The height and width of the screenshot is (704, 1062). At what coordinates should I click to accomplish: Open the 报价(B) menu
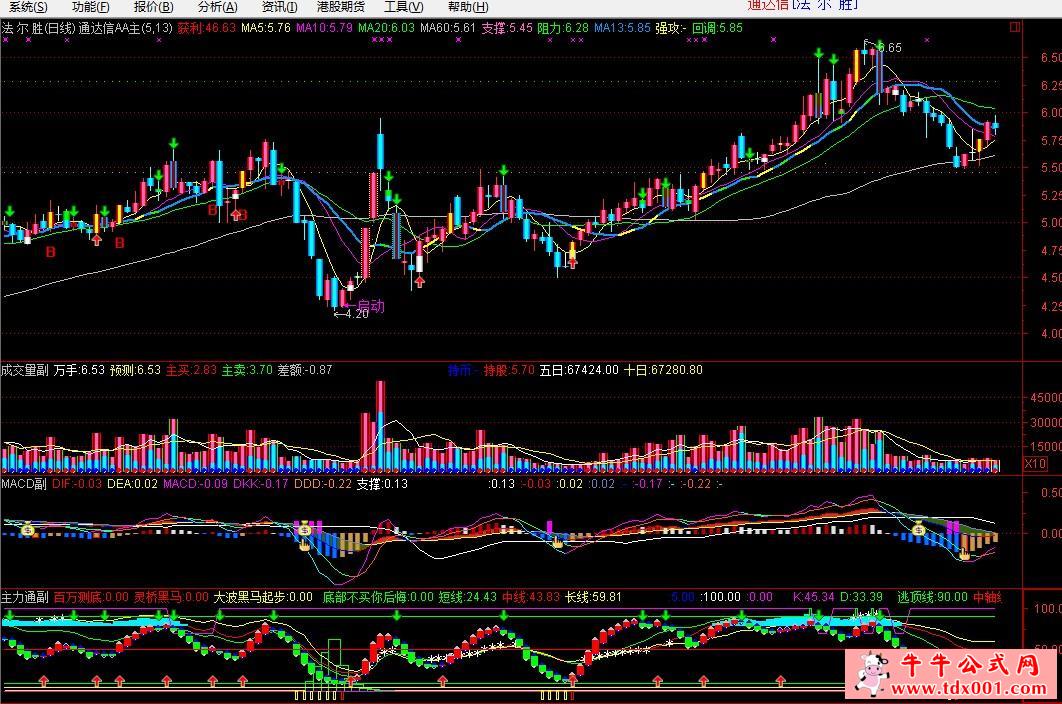pos(154,7)
